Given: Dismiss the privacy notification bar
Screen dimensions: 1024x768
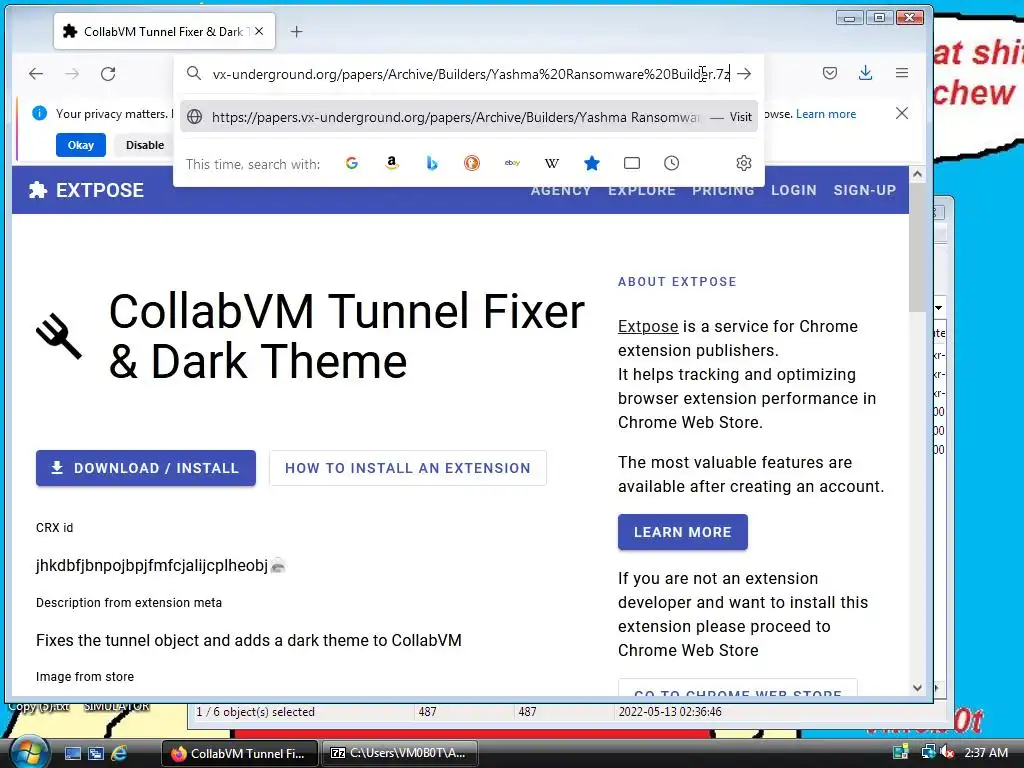Looking at the screenshot, I should (x=902, y=113).
